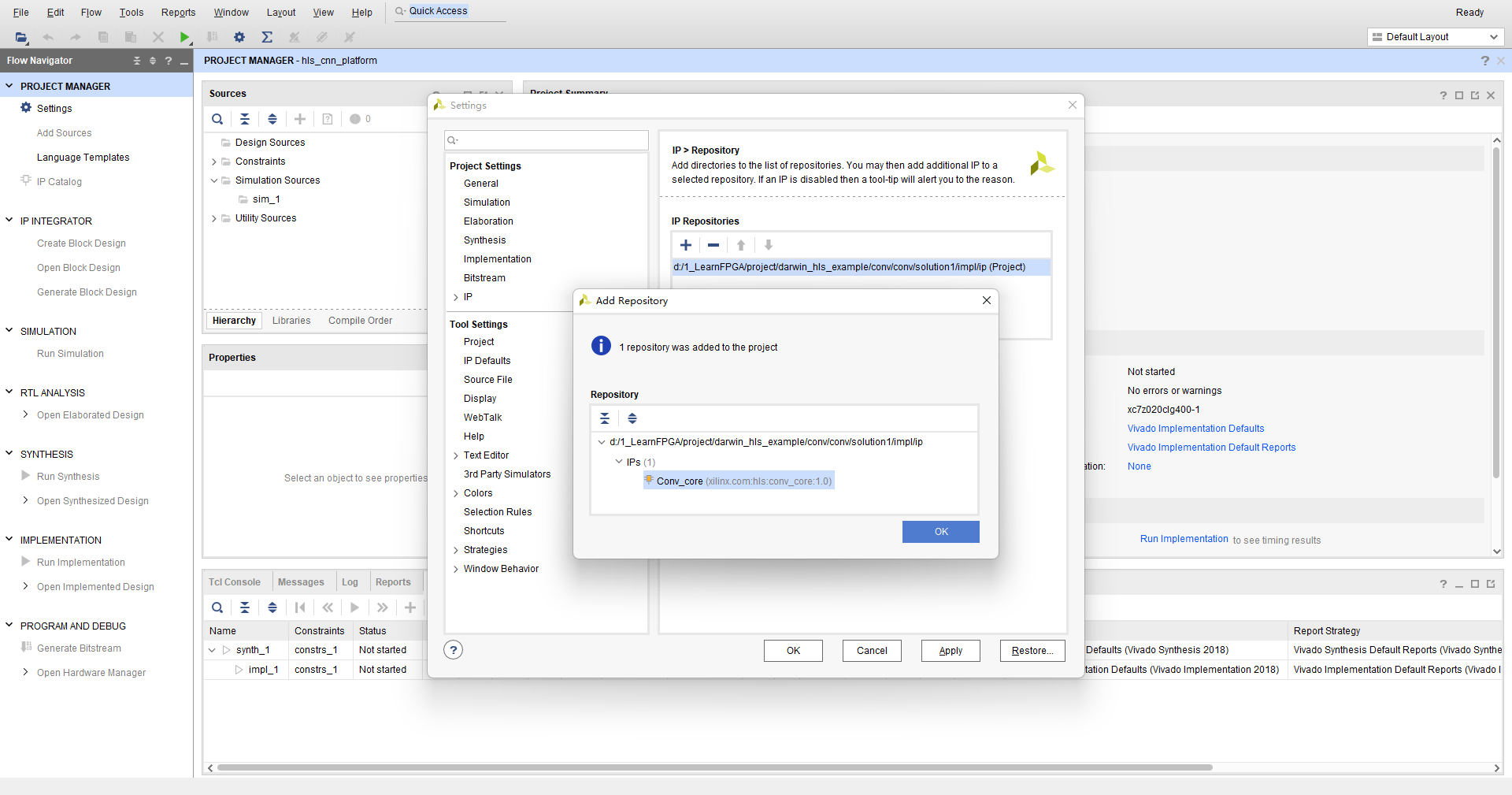Click OK in Add Repository dialog
The image size is (1512, 795).
click(941, 532)
